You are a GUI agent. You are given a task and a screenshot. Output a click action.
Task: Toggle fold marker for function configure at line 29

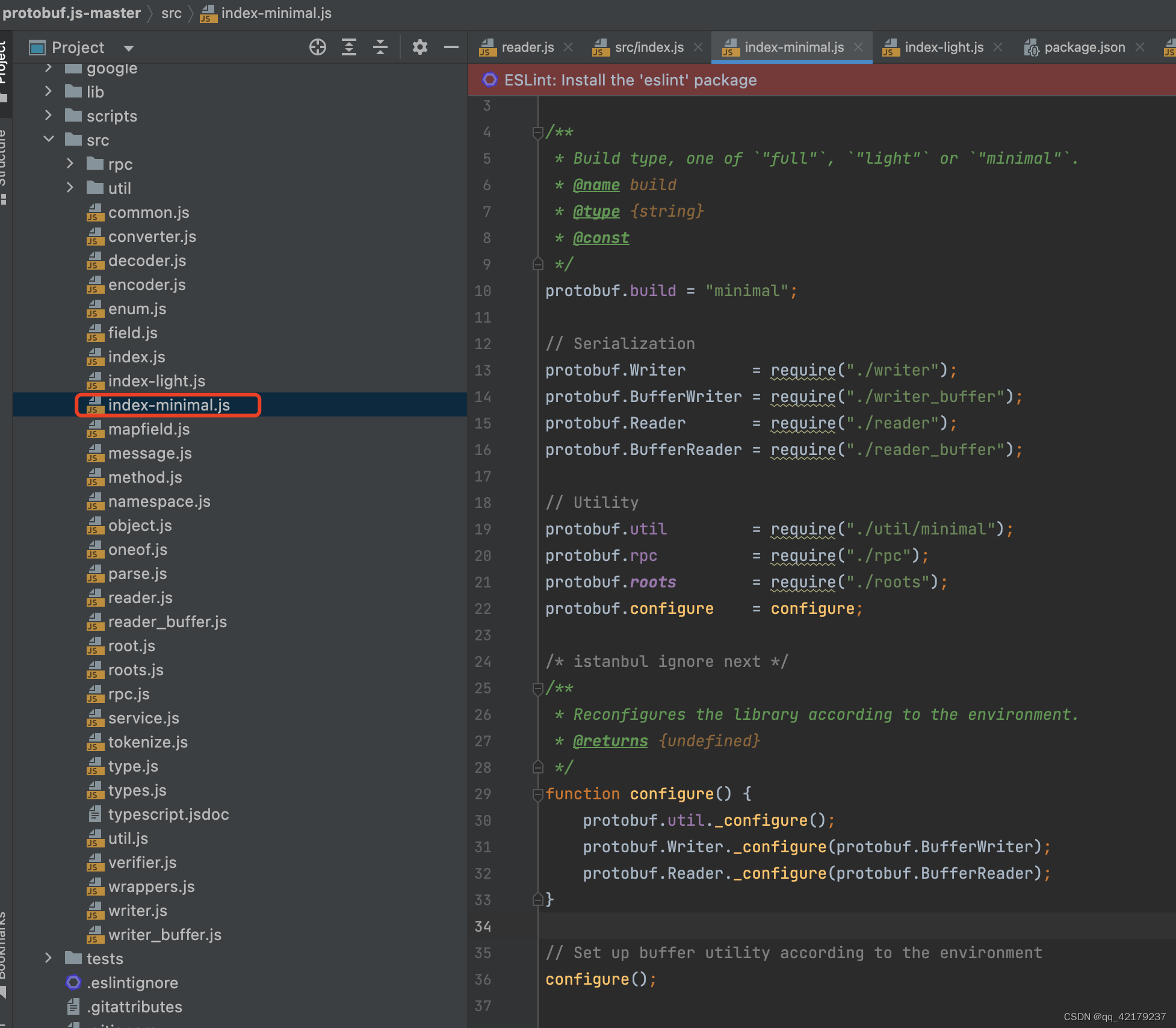pyautogui.click(x=537, y=794)
